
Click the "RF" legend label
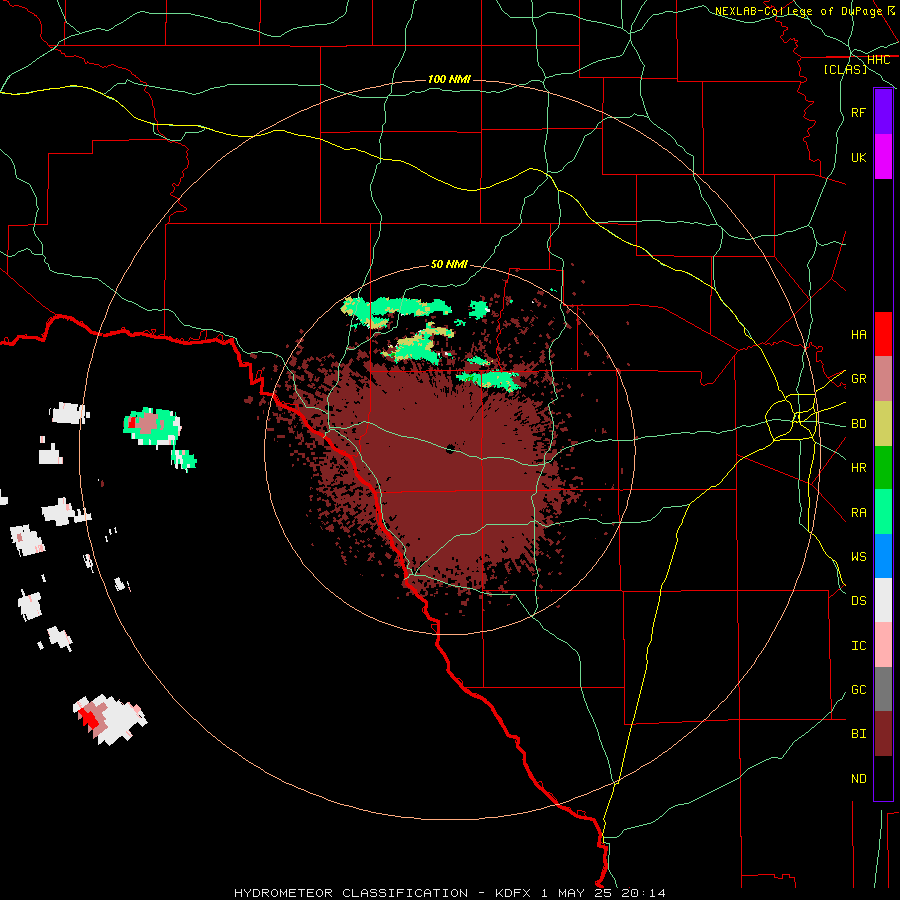[x=858, y=112]
